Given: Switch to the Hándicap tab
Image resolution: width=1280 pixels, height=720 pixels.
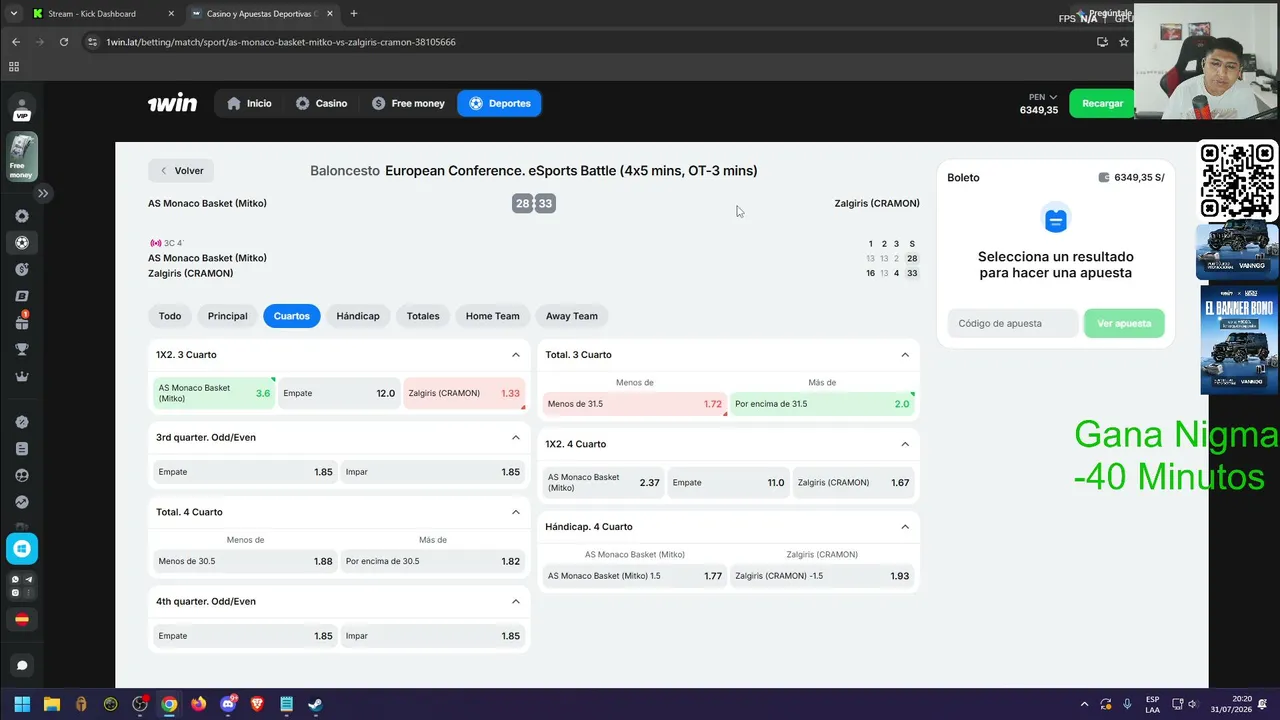Looking at the screenshot, I should (x=358, y=316).
